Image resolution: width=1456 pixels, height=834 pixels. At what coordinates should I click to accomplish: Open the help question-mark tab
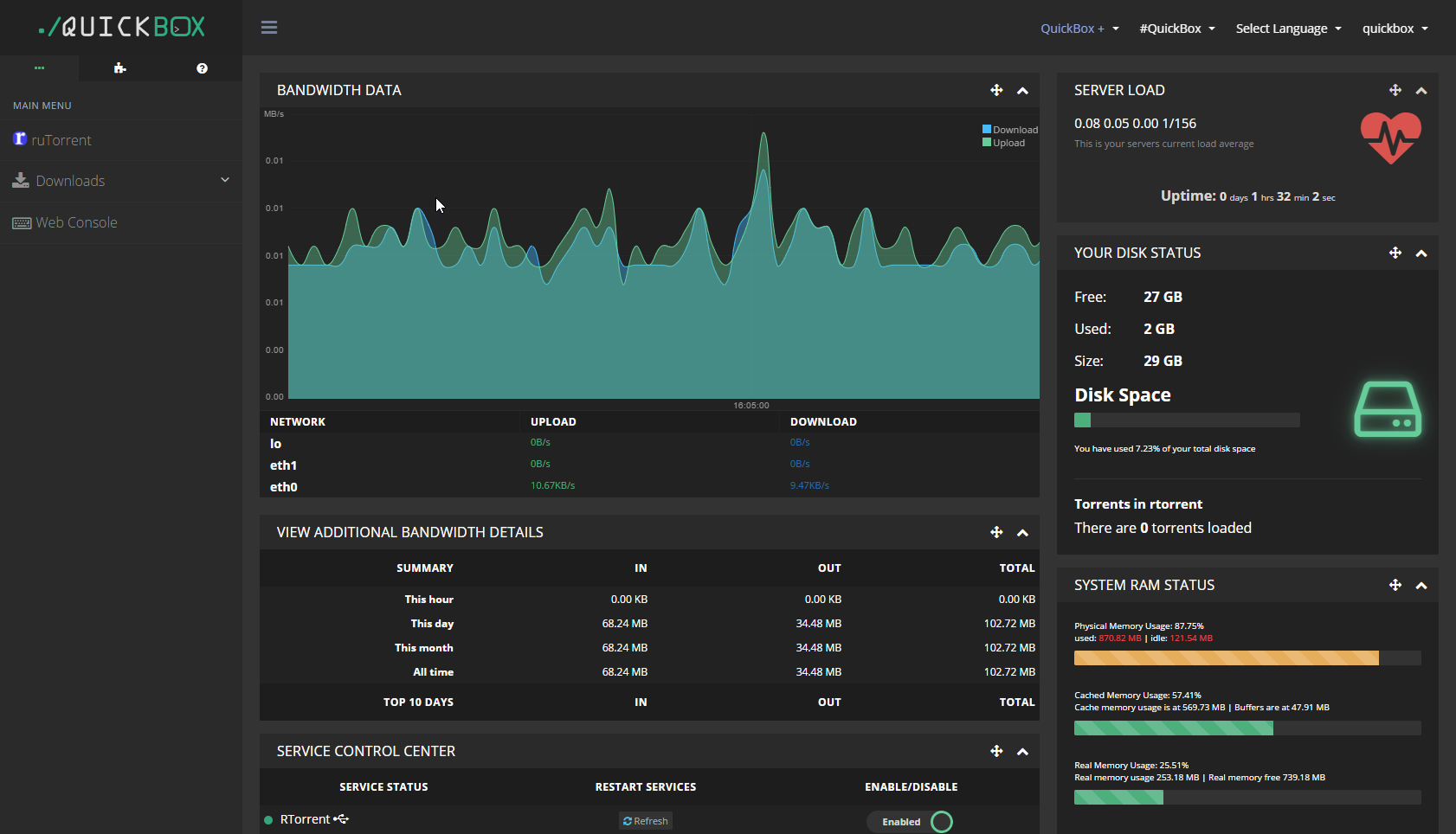tap(202, 68)
